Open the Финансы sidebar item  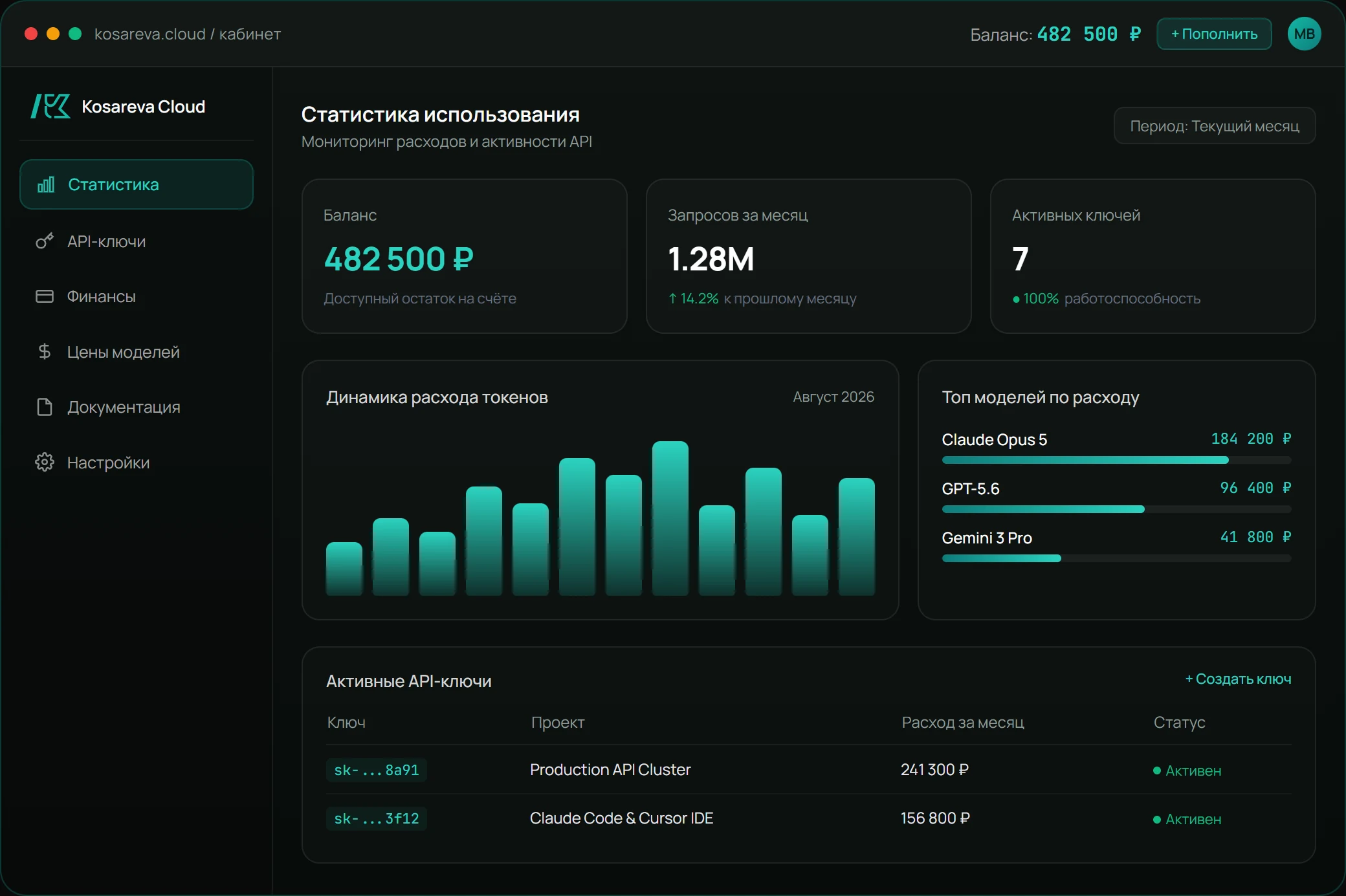[137, 296]
